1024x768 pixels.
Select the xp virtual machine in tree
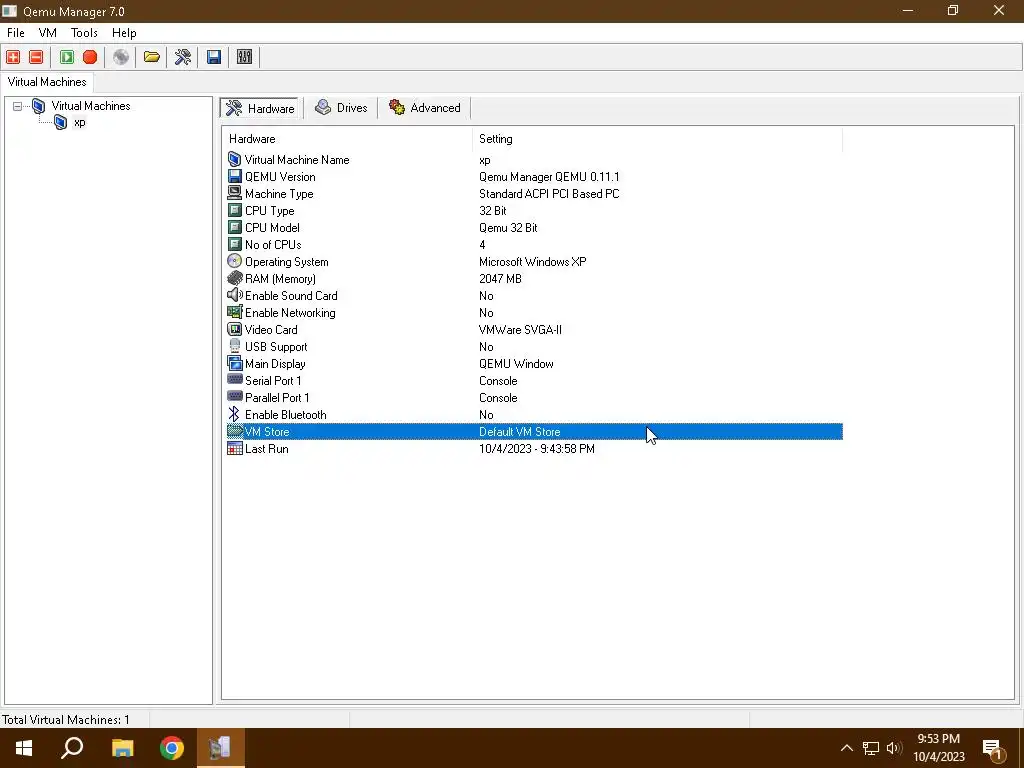(x=80, y=122)
